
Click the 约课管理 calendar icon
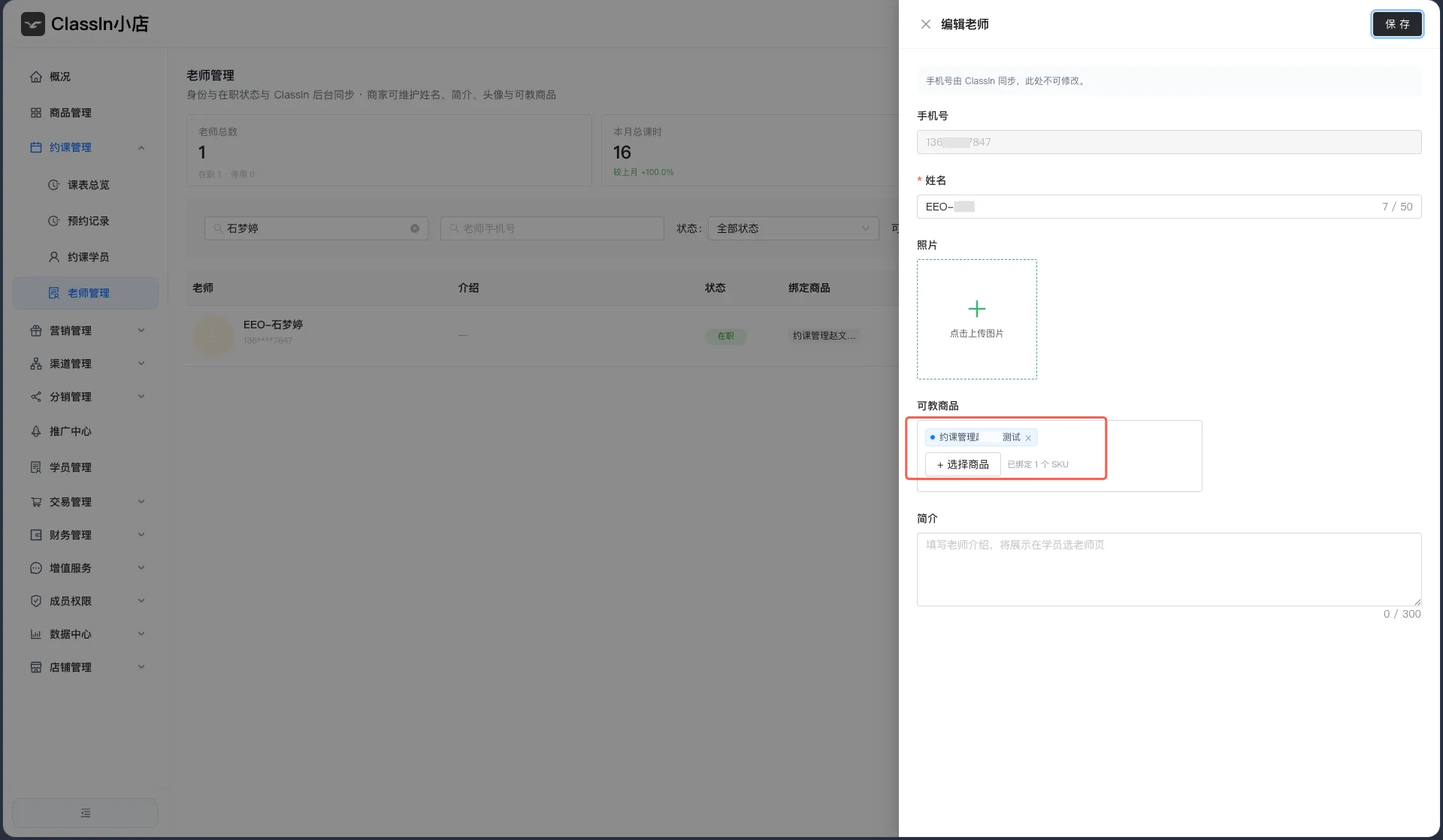click(36, 147)
